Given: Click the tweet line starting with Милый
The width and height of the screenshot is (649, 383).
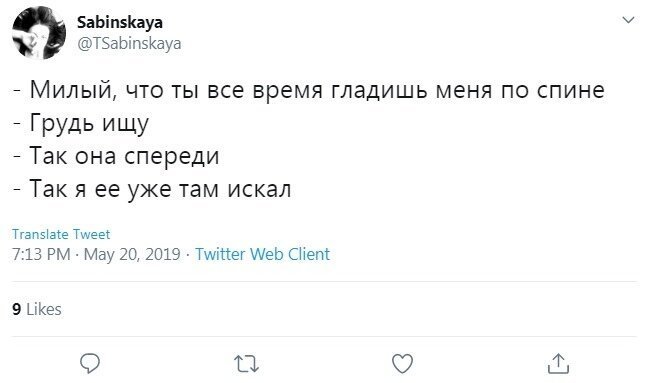Looking at the screenshot, I should [x=309, y=90].
